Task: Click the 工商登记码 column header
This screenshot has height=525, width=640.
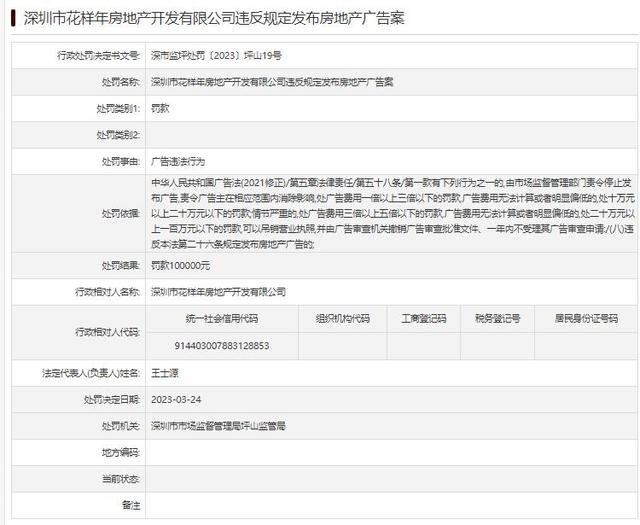Action: (x=424, y=319)
